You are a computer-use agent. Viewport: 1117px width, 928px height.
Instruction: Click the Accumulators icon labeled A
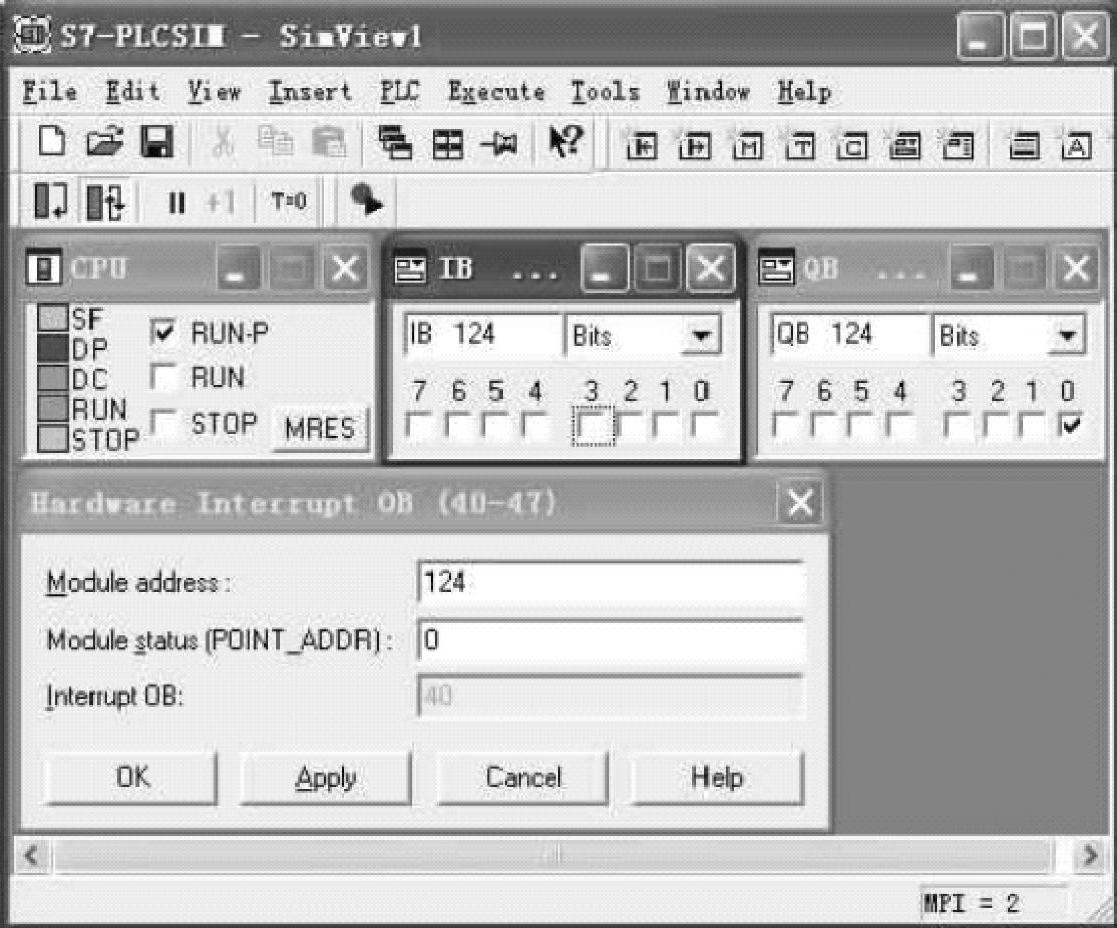pyautogui.click(x=1076, y=146)
